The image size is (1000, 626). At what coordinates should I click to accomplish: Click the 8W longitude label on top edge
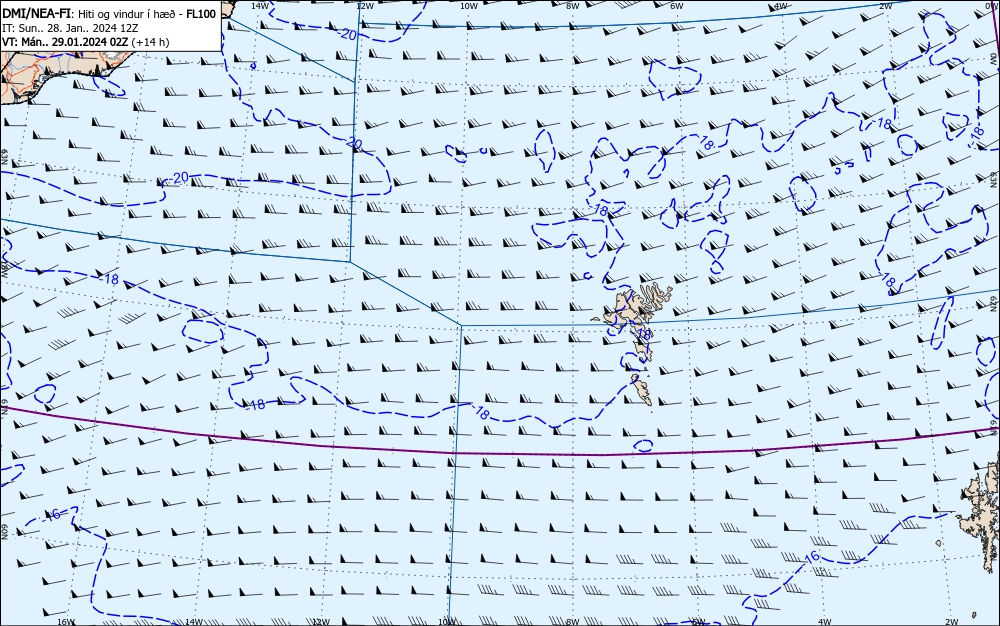(573, 6)
